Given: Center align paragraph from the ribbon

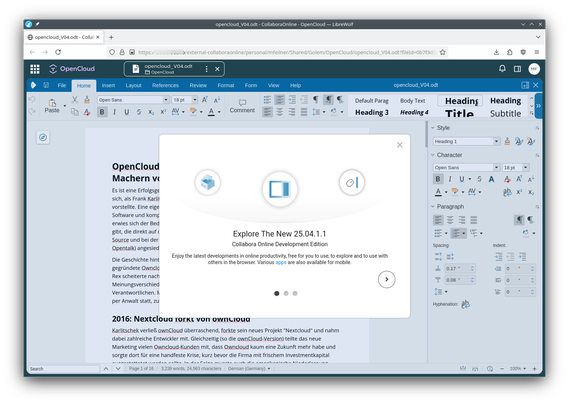Looking at the screenshot, I should click(x=279, y=112).
